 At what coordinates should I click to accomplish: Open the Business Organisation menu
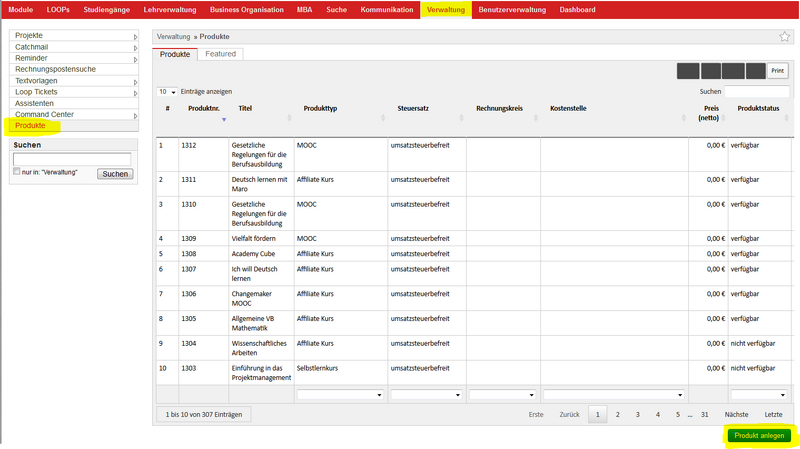(x=246, y=10)
